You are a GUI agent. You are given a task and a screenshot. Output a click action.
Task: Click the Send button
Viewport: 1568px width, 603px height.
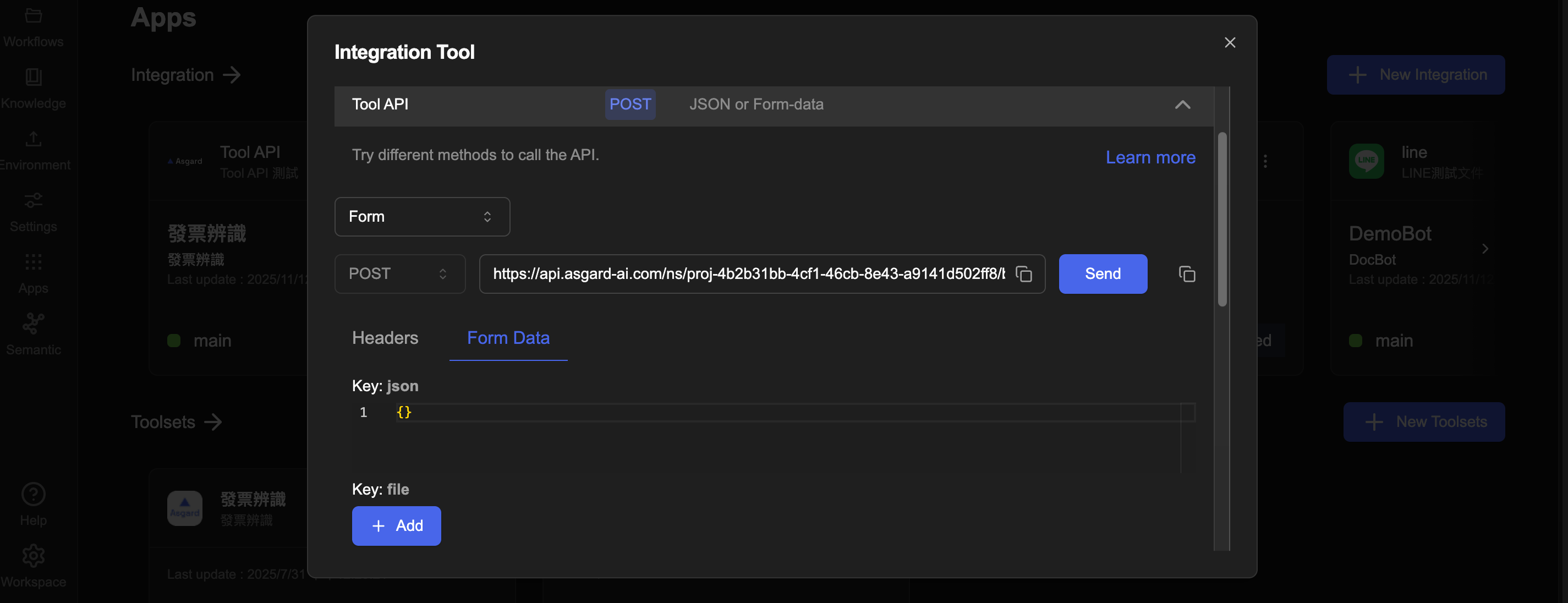pos(1103,275)
